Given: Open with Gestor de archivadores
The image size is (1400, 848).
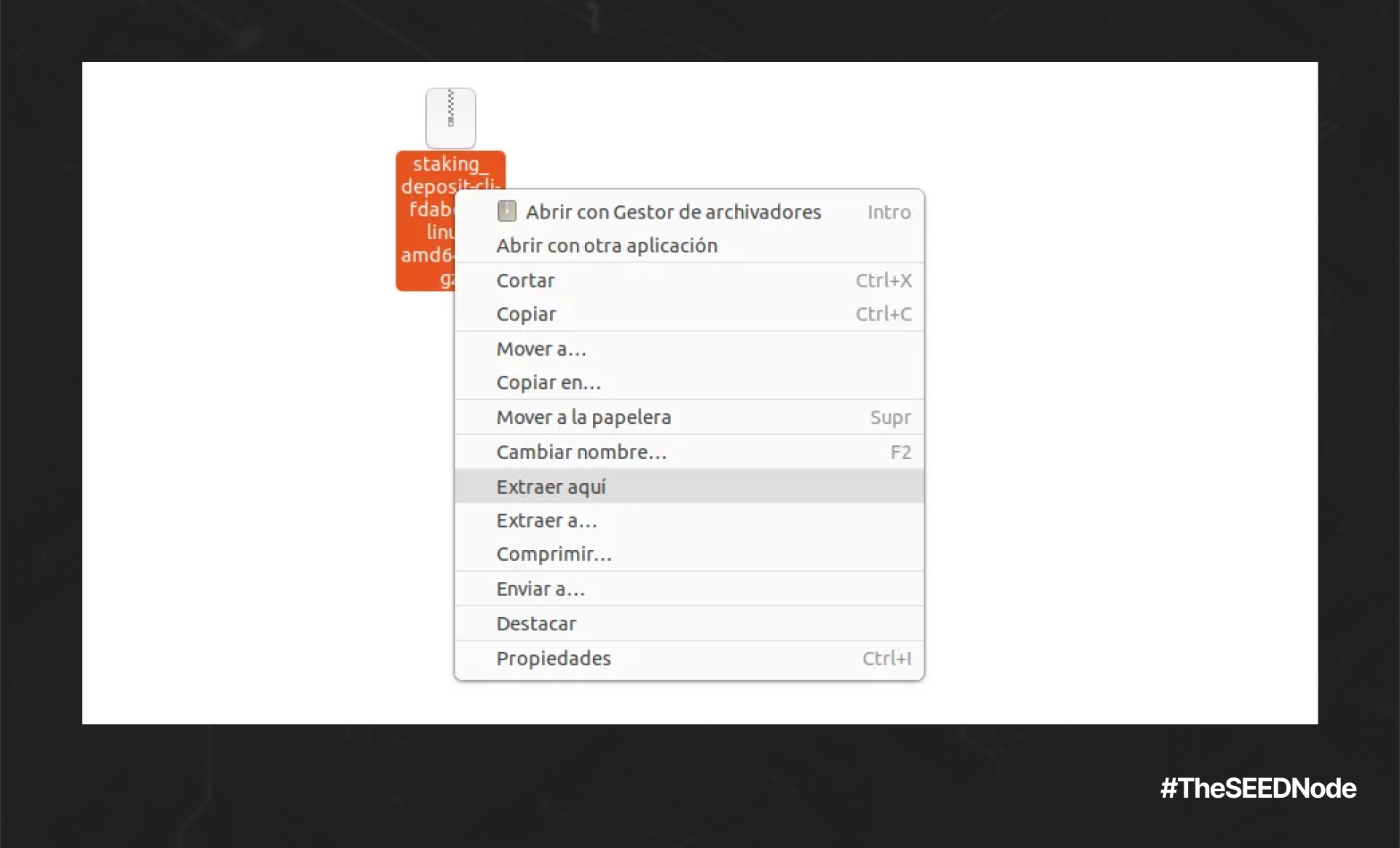Looking at the screenshot, I should (673, 212).
